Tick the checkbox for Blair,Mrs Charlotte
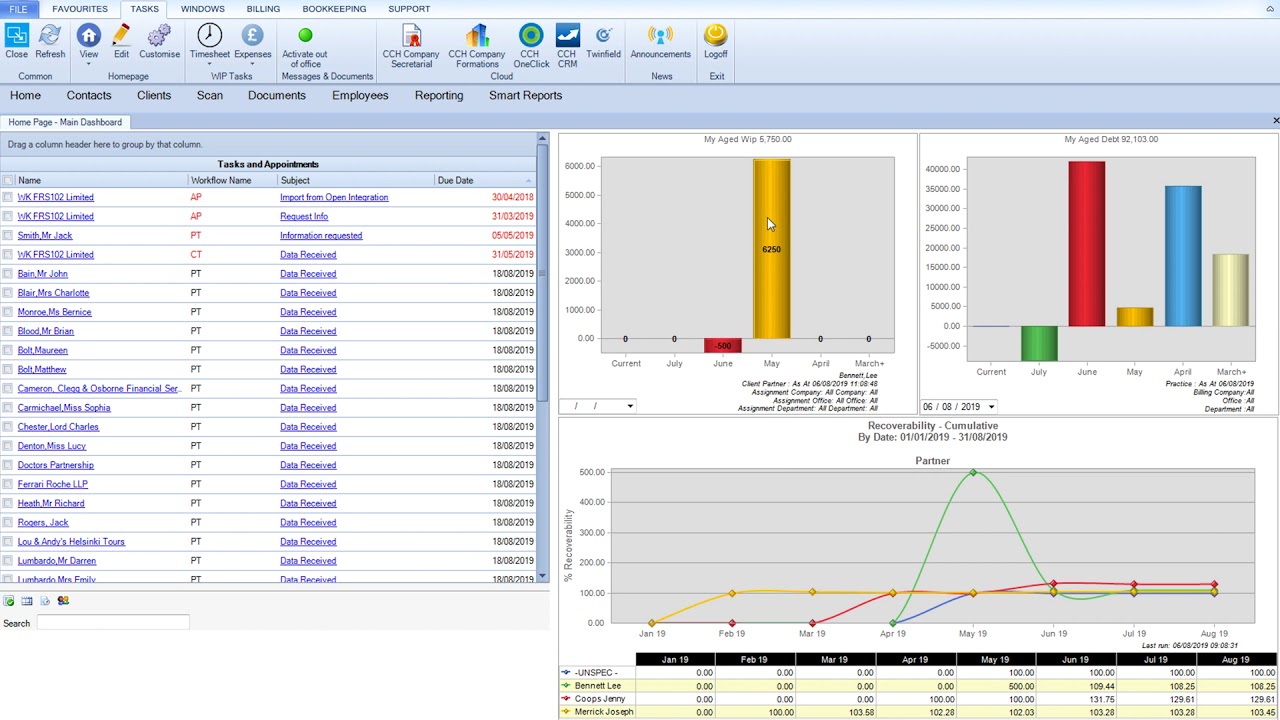 (x=8, y=293)
